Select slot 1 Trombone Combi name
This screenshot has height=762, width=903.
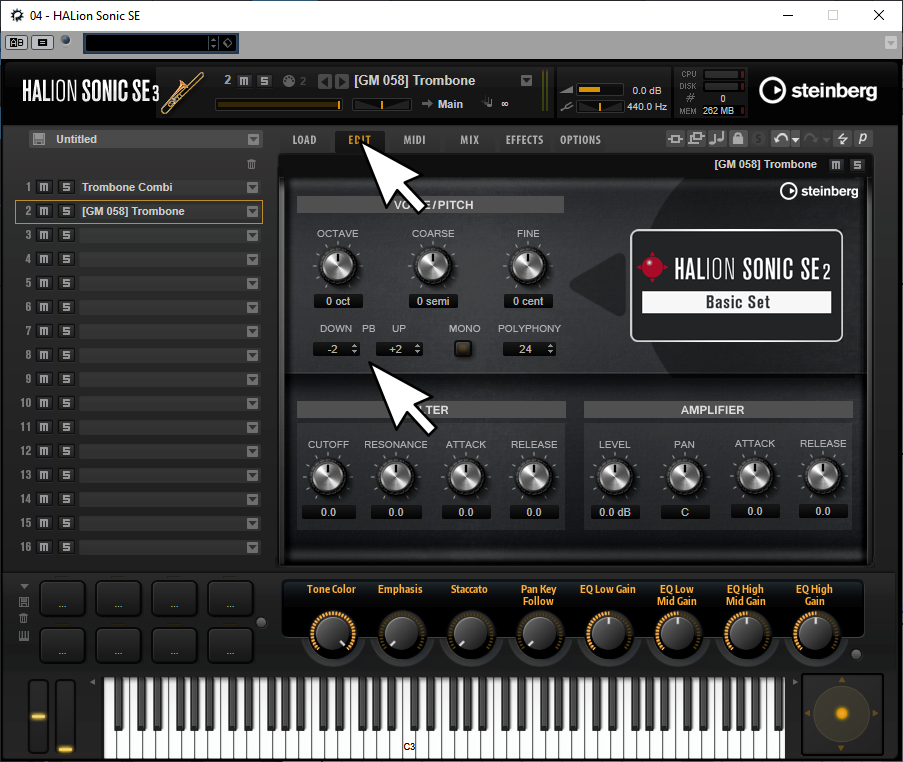[x=127, y=187]
